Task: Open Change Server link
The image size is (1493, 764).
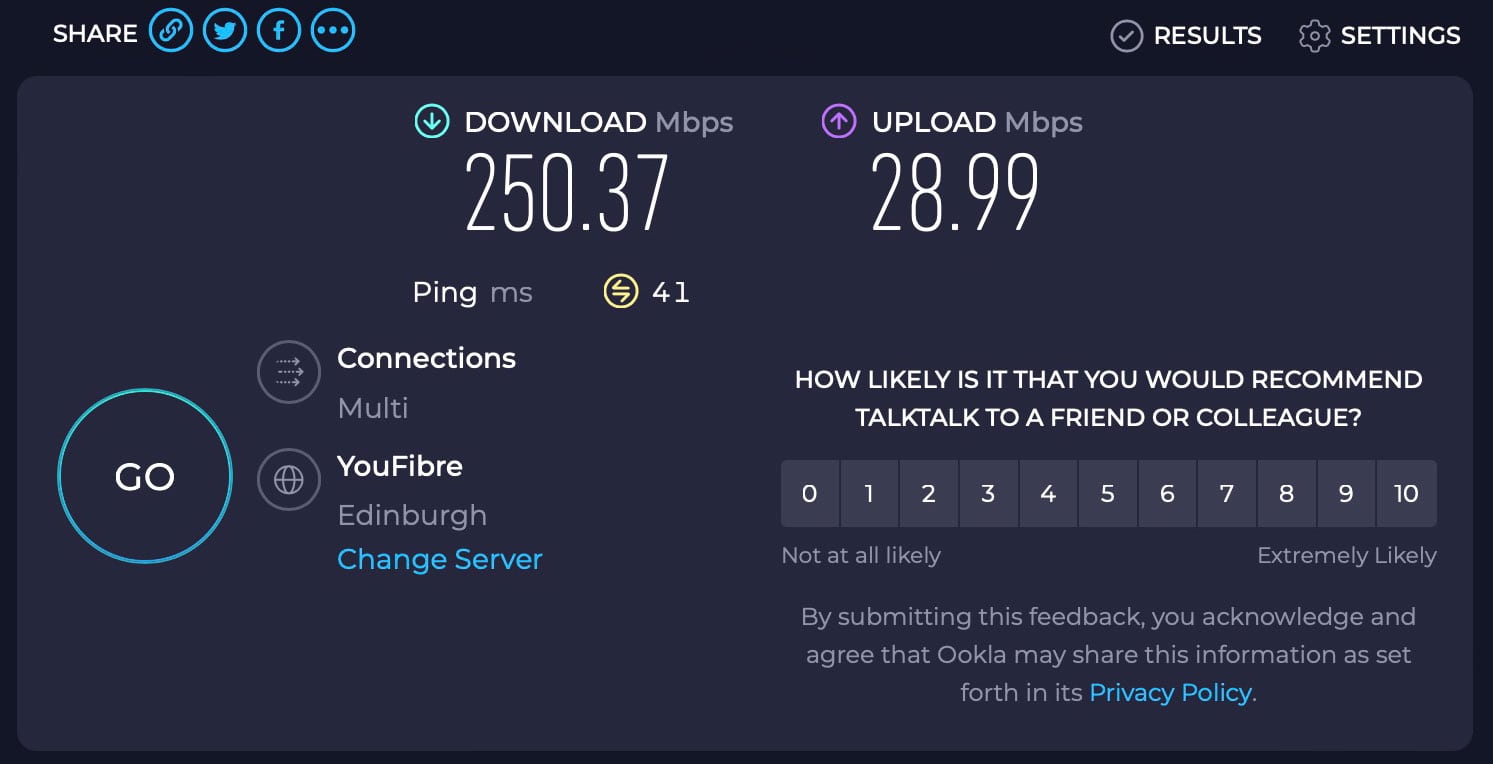Action: point(440,559)
